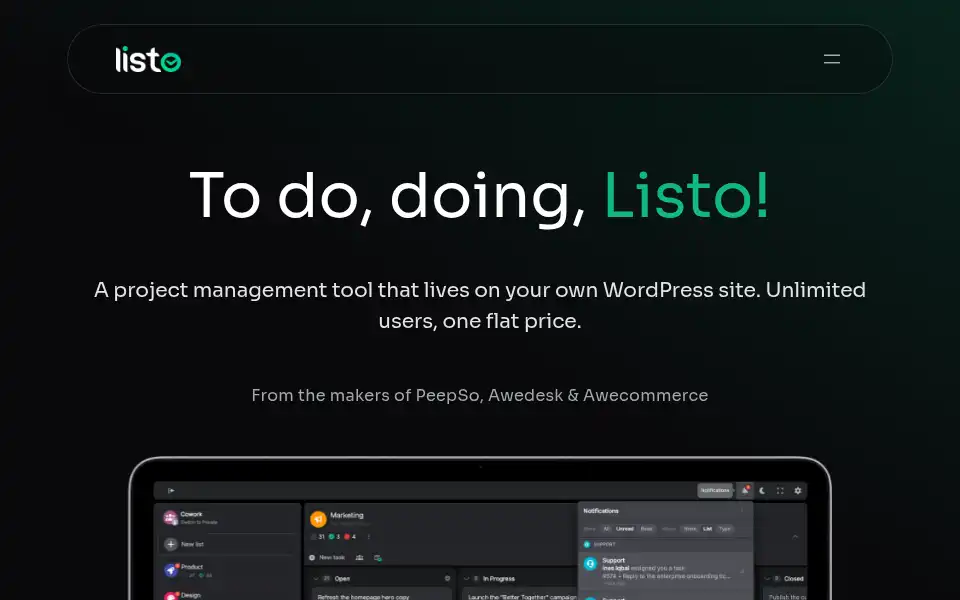Screen dimensions: 960x600
Task: Collapse the In Progress column chevron
Action: 467,579
